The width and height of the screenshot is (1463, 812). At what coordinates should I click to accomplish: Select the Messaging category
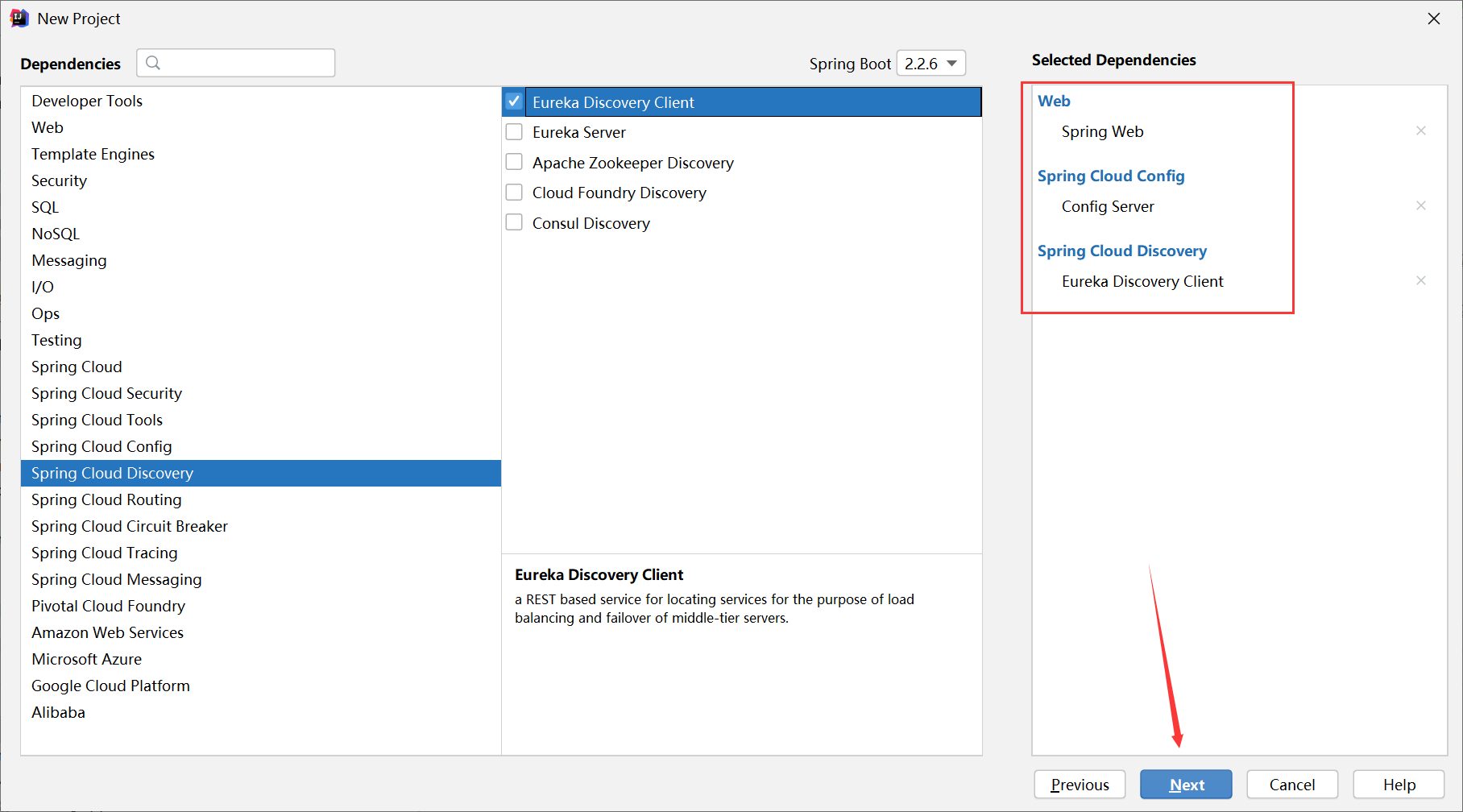point(261,260)
